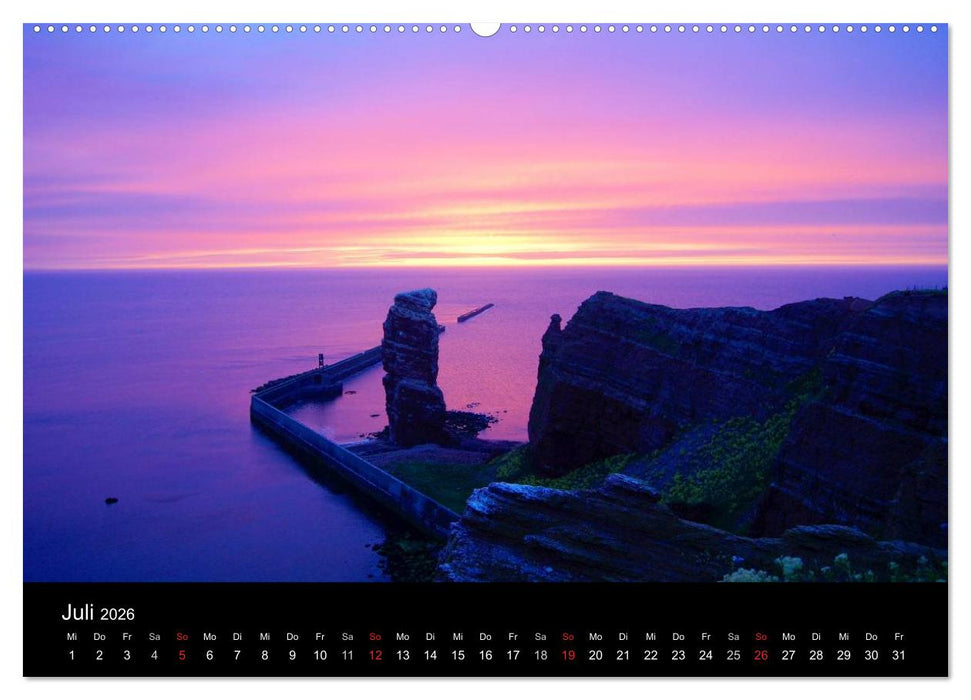Screen dimensions: 971x700
Task: Choose date 19 in the calendar strip
Action: (568, 655)
